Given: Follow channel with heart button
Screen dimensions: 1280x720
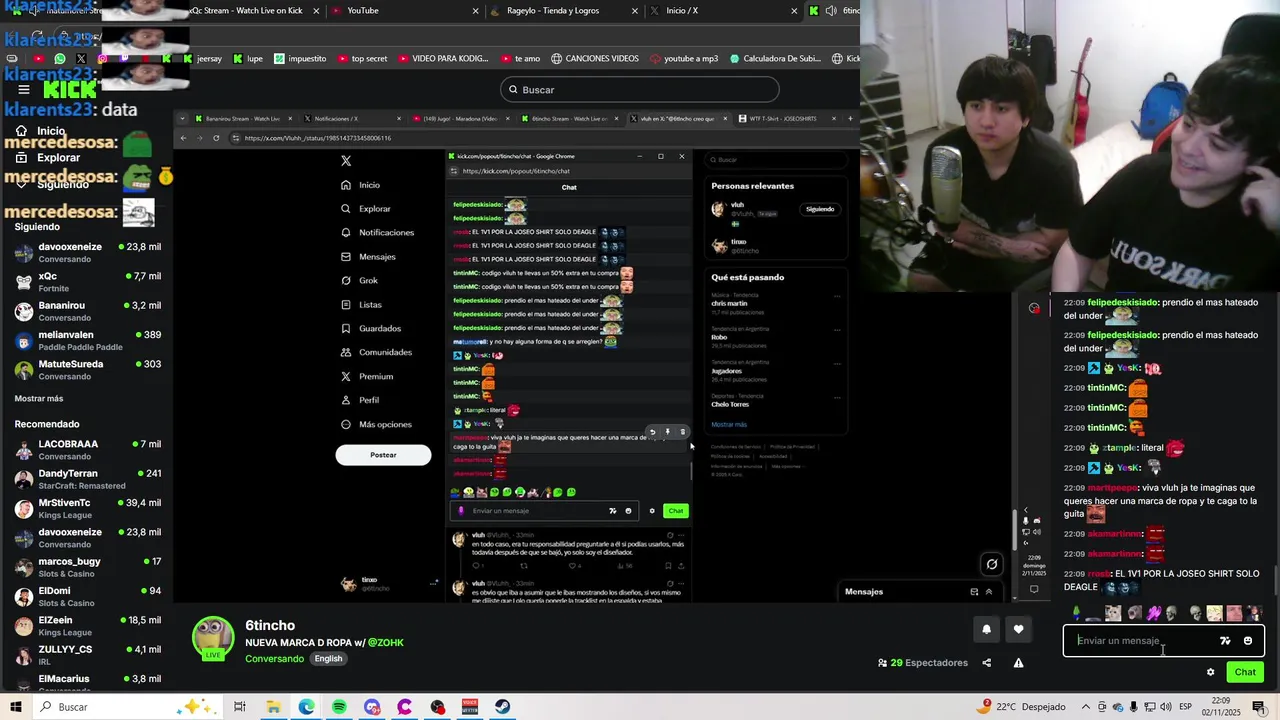Looking at the screenshot, I should [1018, 629].
